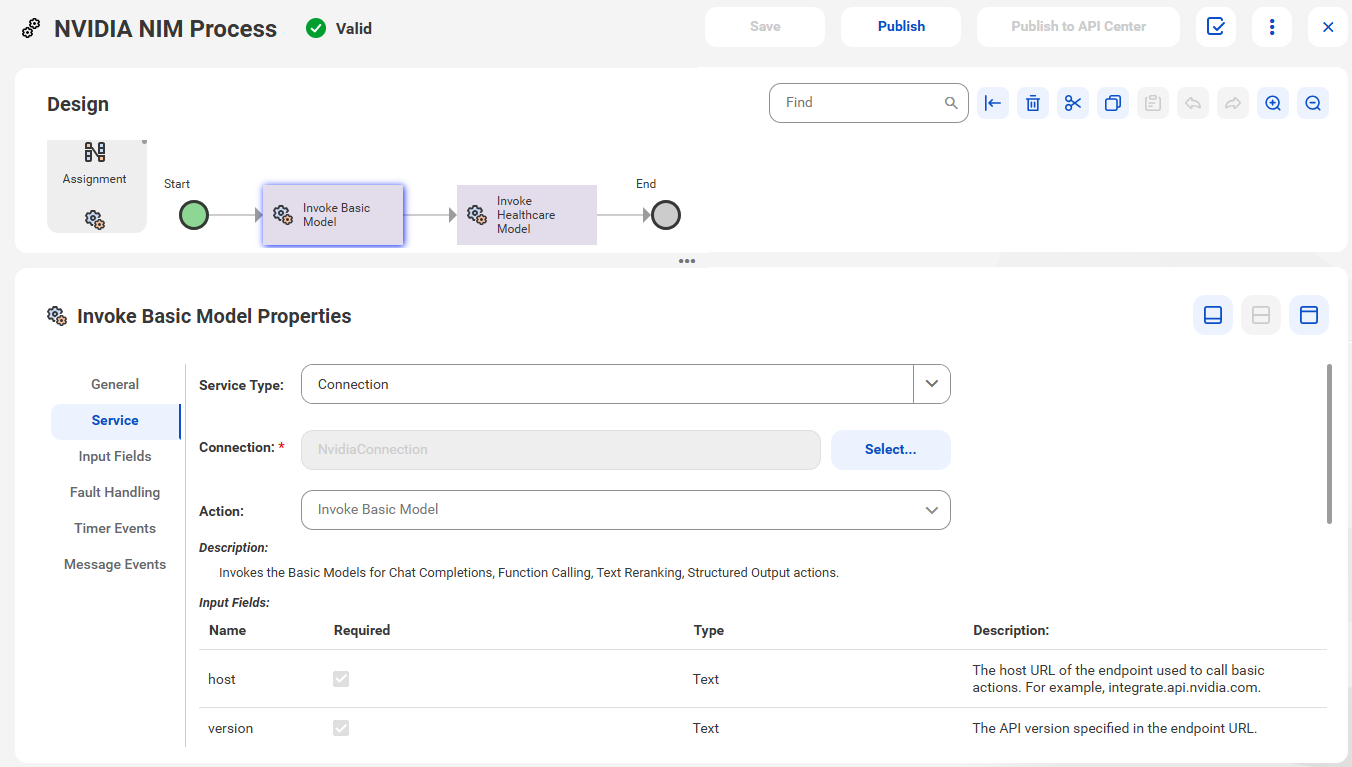Click the 'version' field name cell
Viewport: 1352px width, 767px height.
click(230, 728)
